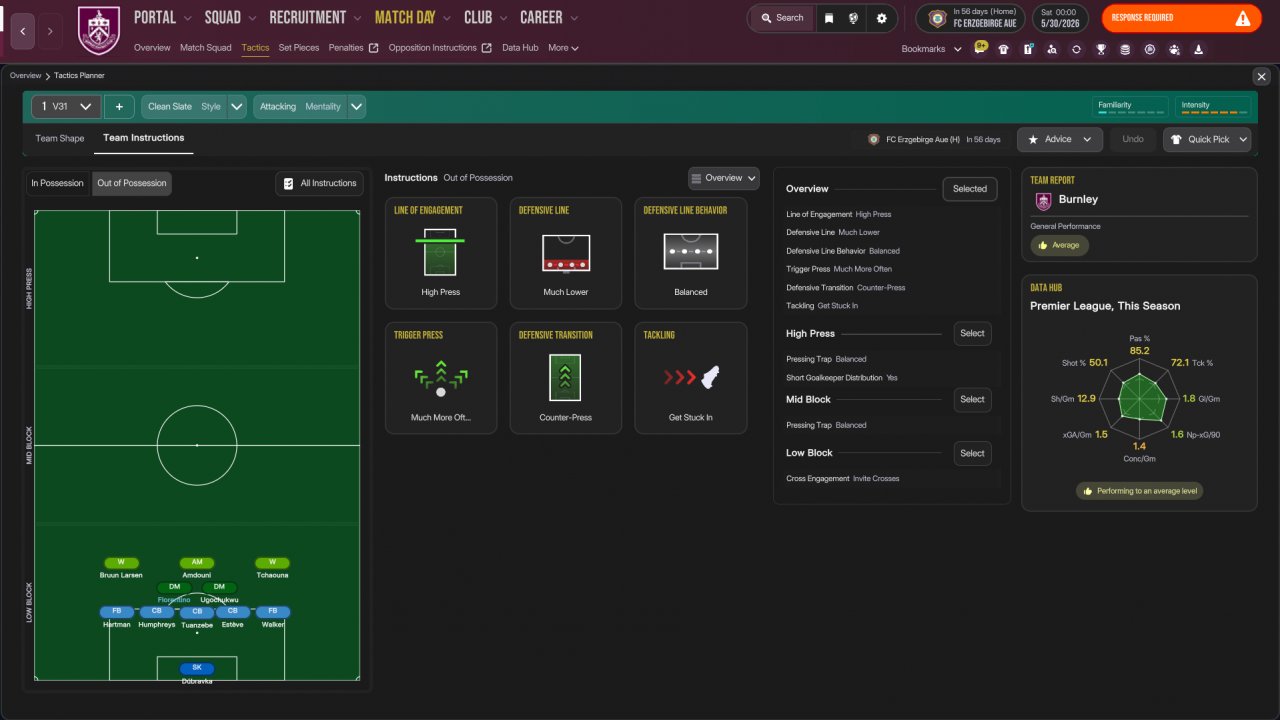Switch to In Possession view
This screenshot has width=1280, height=720.
[58, 183]
